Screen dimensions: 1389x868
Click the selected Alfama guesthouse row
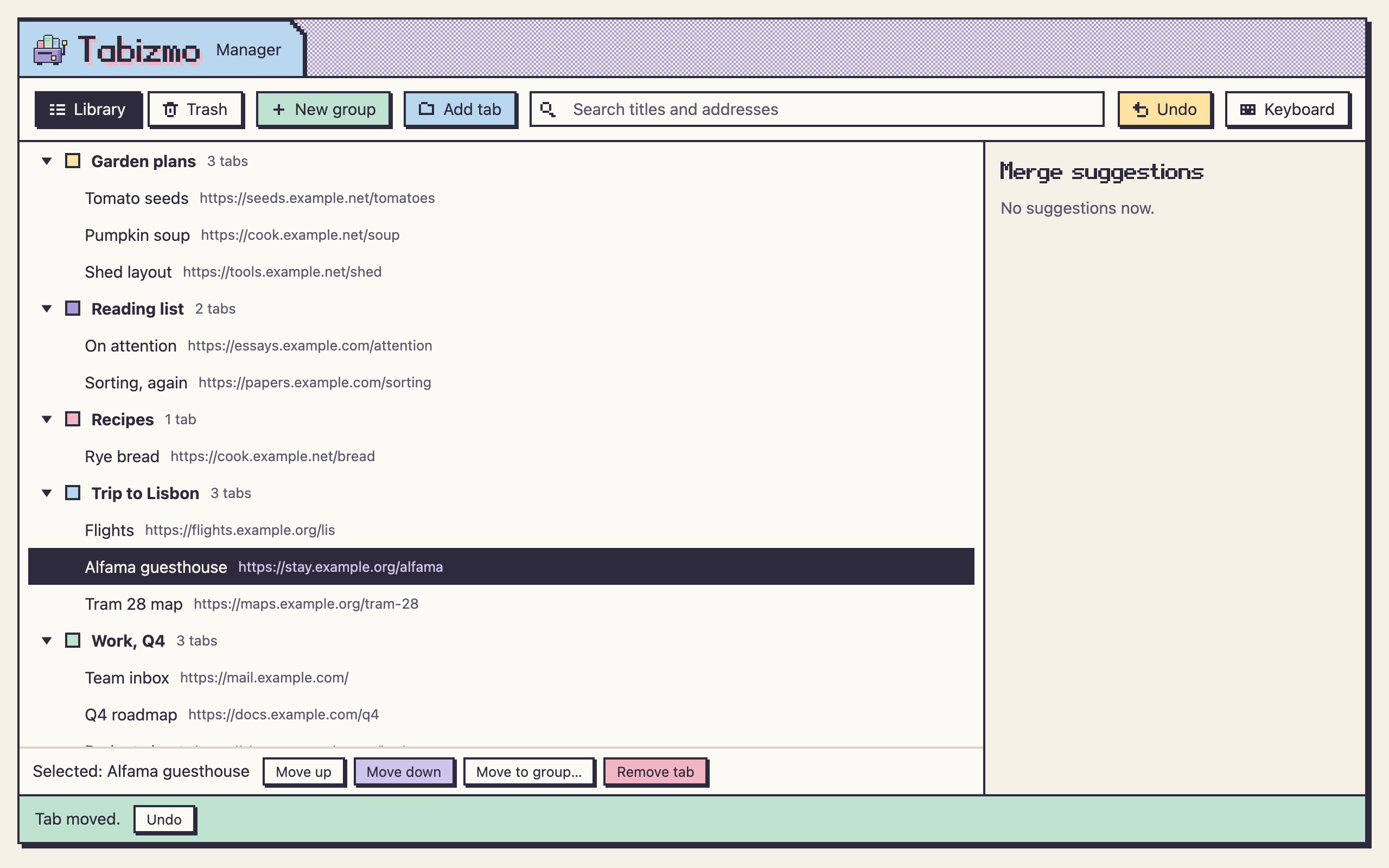tap(501, 566)
